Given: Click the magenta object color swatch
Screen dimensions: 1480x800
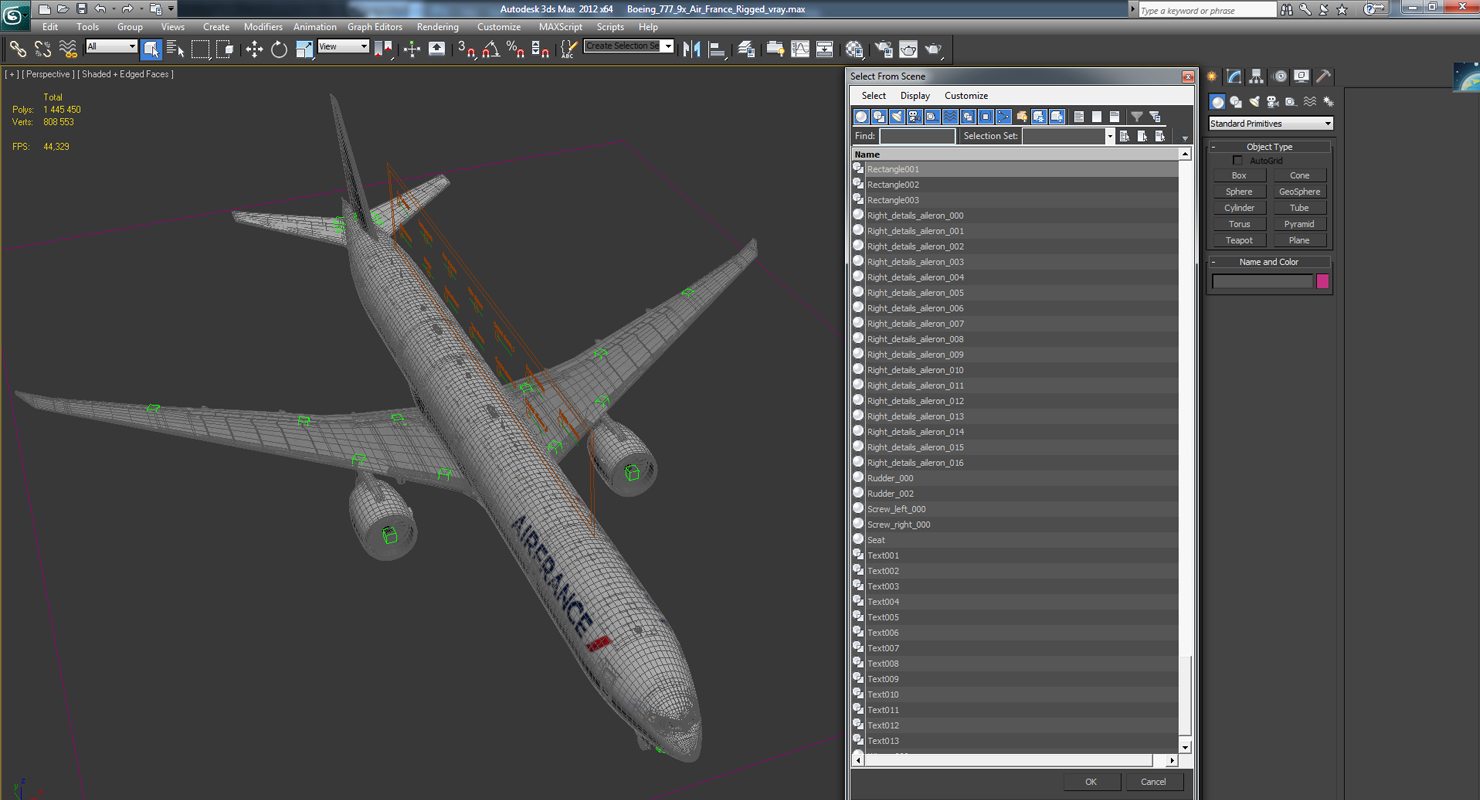Looking at the screenshot, I should pos(1323,282).
